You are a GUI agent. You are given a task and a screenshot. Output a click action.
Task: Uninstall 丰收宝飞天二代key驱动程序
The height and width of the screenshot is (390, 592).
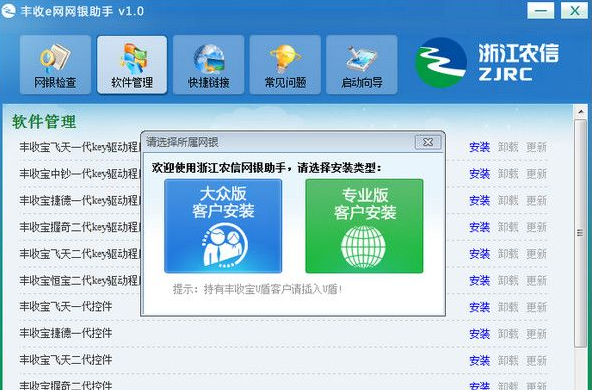508,254
